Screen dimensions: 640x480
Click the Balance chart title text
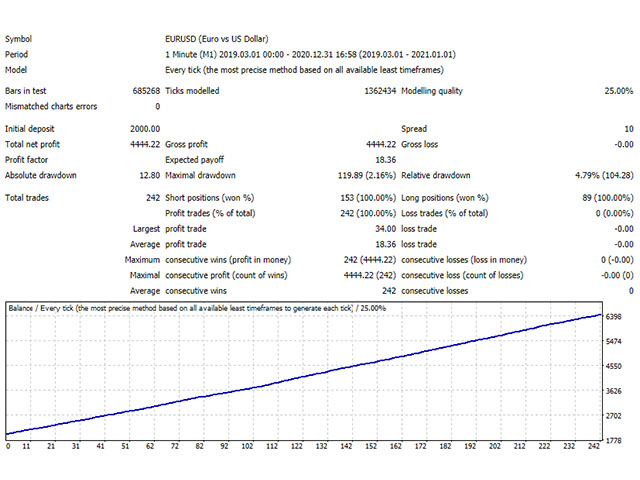[x=197, y=309]
